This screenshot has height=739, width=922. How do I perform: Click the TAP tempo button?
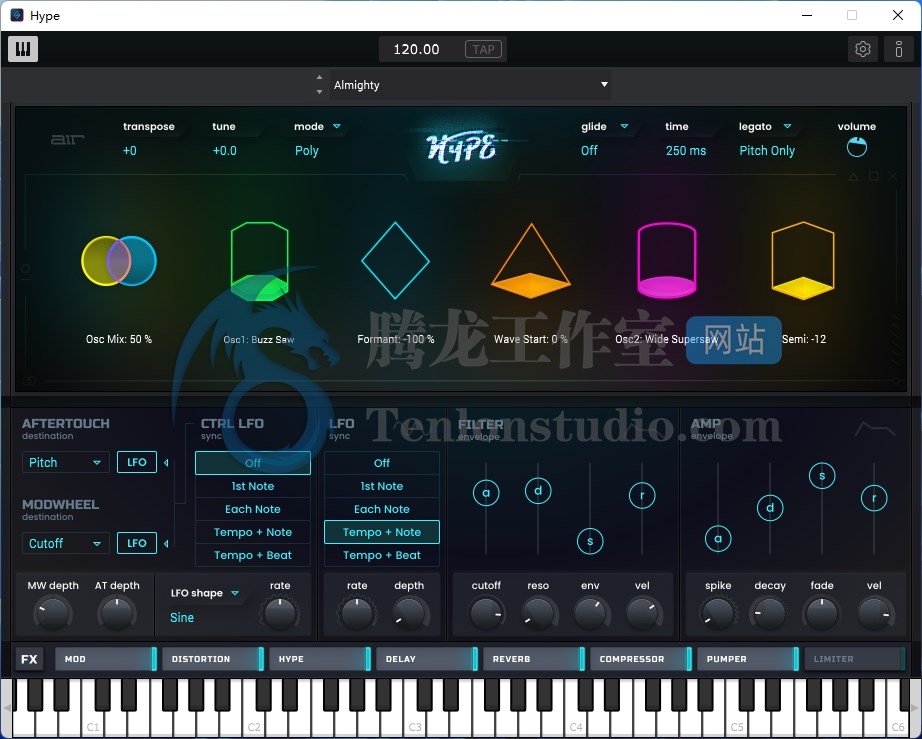[483, 49]
